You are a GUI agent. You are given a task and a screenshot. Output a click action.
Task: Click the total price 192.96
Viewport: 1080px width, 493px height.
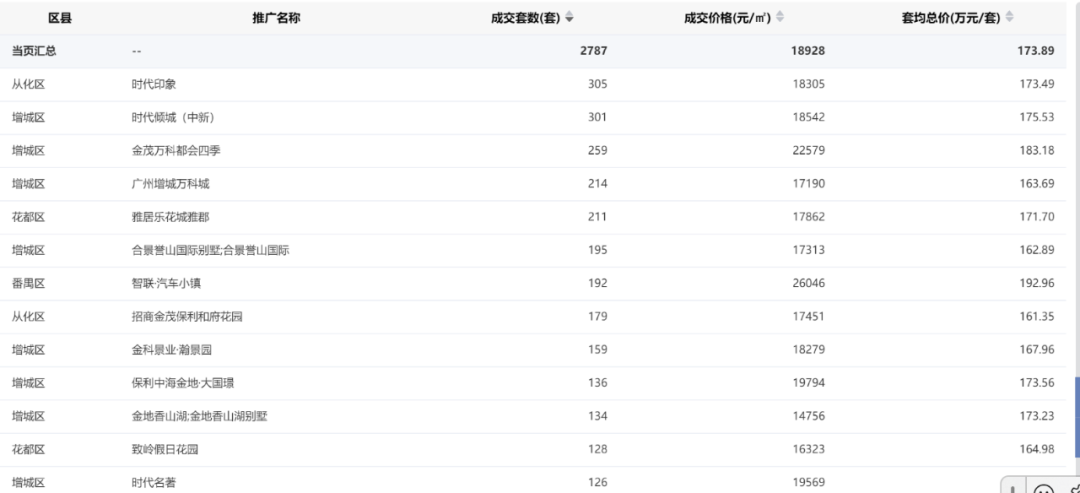(1037, 283)
